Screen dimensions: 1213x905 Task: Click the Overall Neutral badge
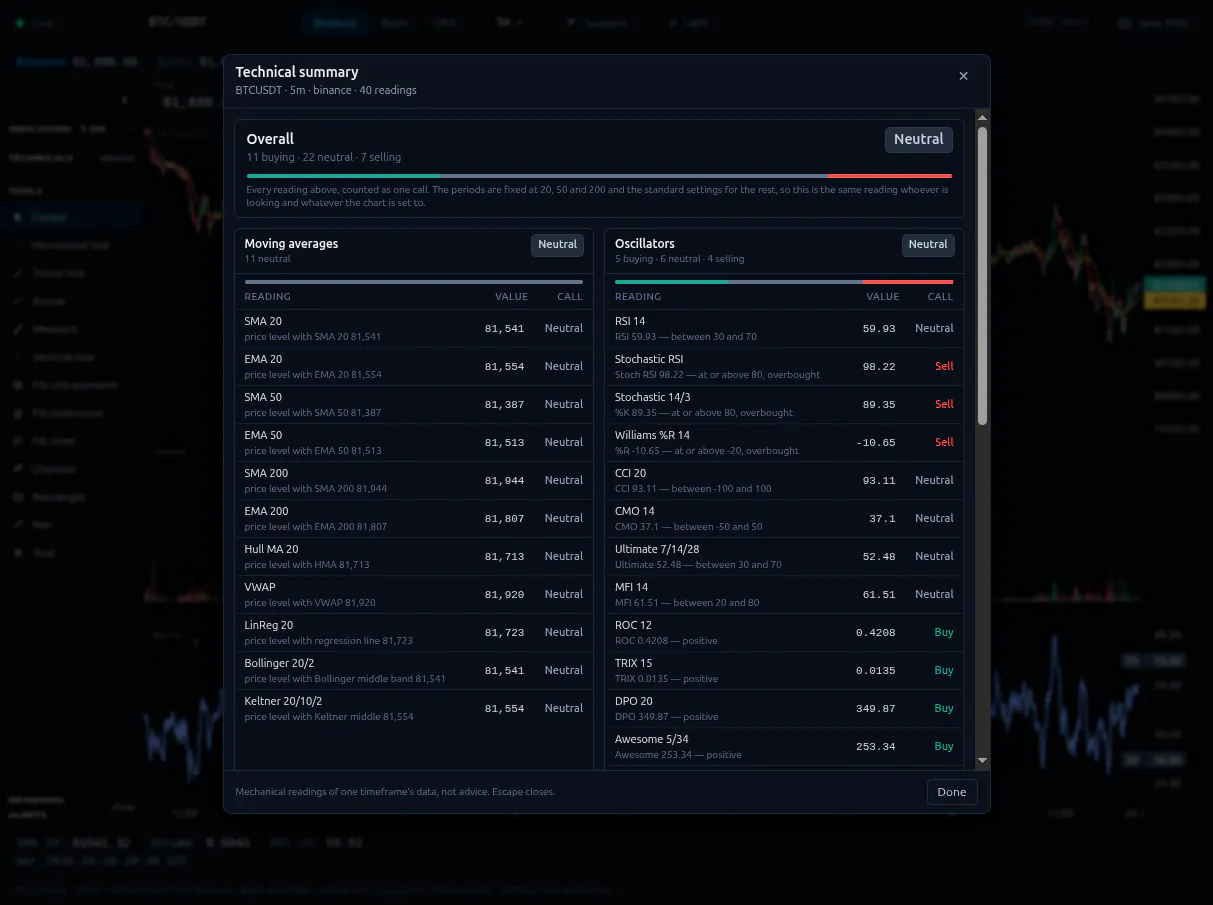click(x=919, y=140)
